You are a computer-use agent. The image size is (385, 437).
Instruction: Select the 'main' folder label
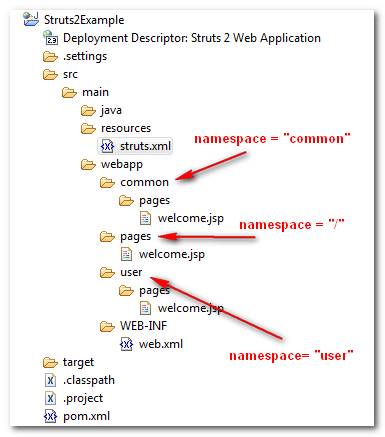tap(95, 92)
